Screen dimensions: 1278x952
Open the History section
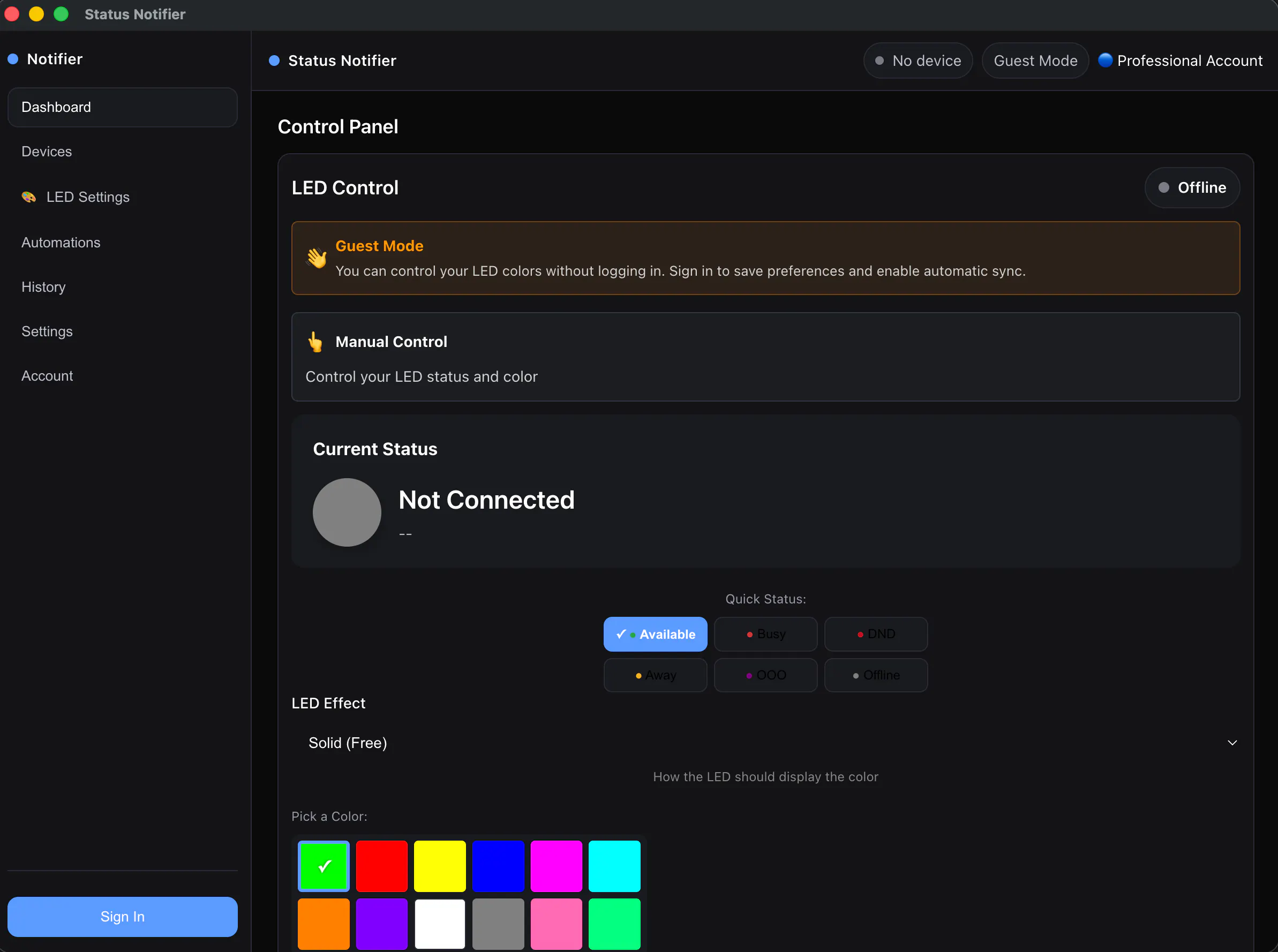pyautogui.click(x=122, y=287)
